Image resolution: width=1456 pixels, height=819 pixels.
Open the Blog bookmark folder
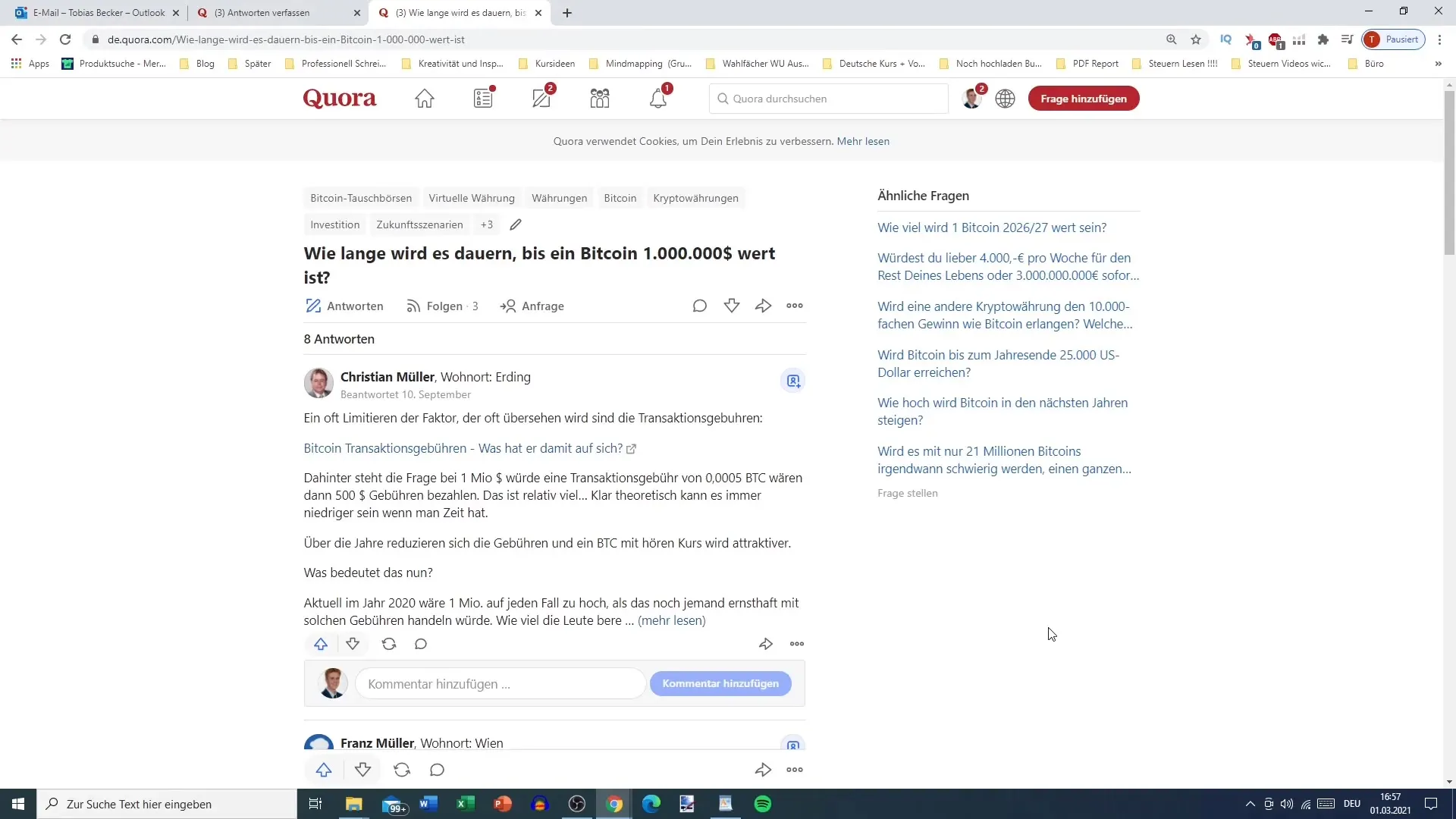pos(197,64)
